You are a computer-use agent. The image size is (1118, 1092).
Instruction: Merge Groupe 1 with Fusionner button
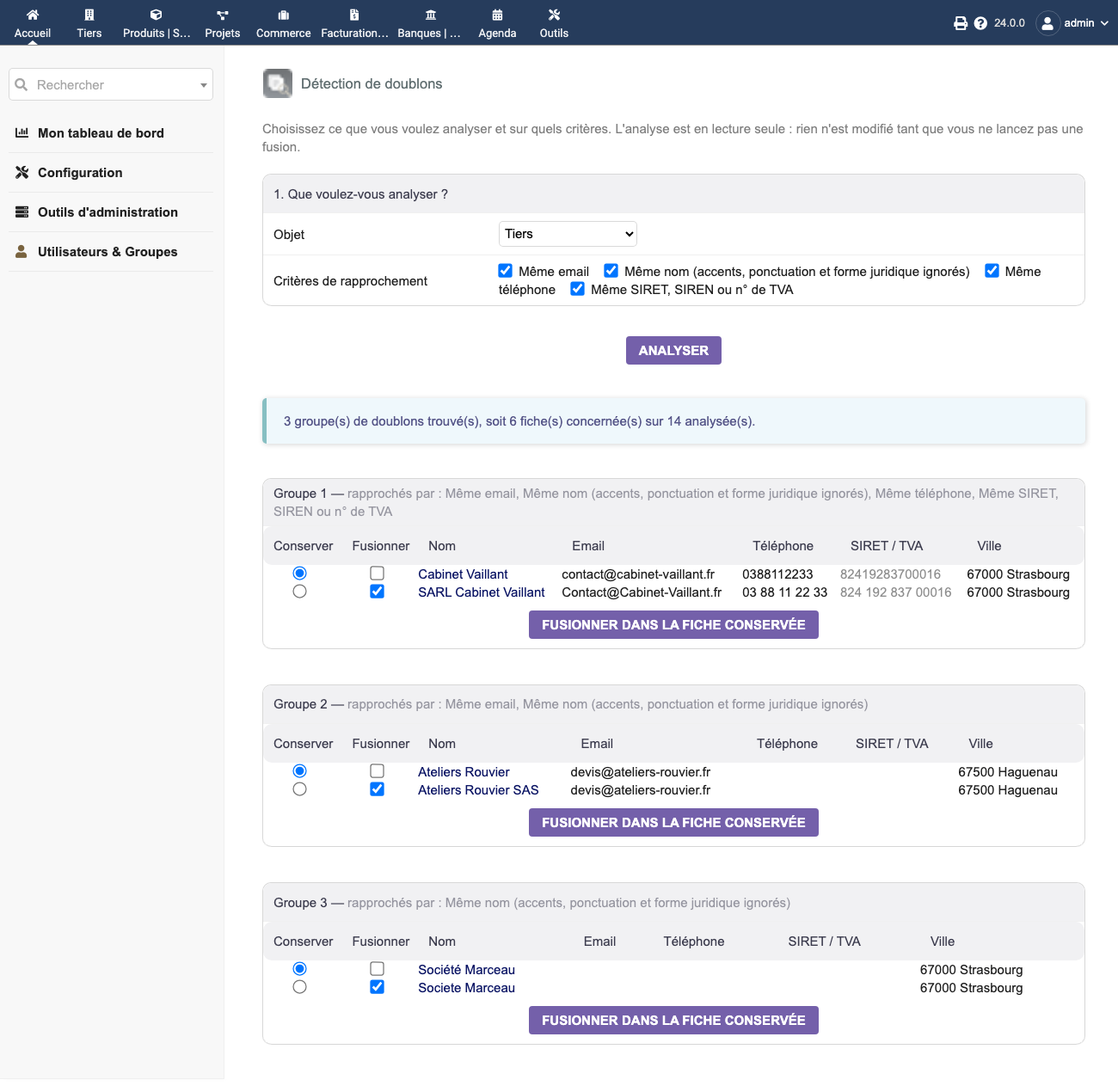pos(673,625)
